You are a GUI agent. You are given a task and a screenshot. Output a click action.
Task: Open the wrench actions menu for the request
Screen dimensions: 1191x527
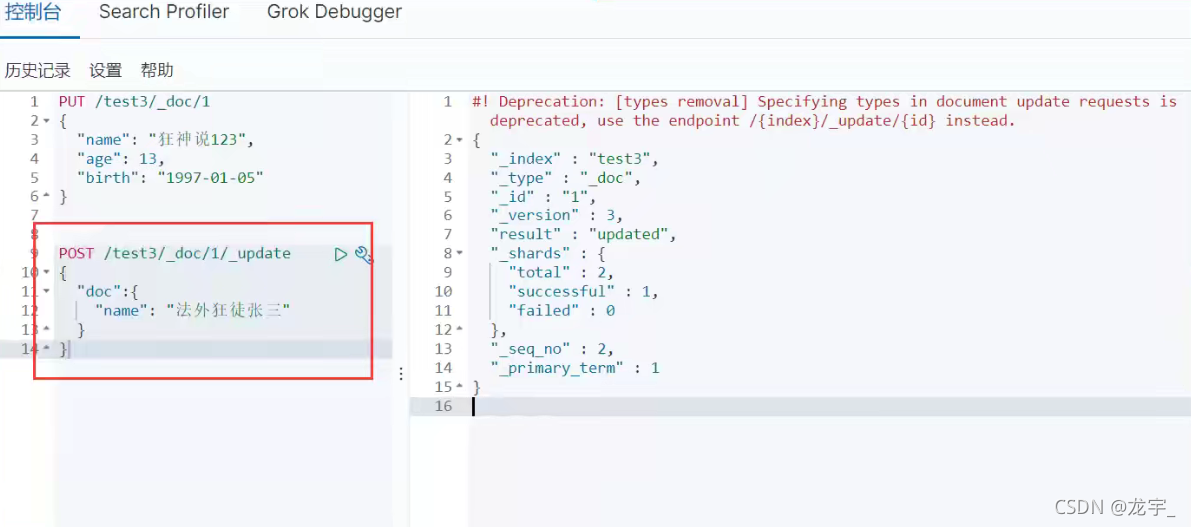click(x=364, y=254)
